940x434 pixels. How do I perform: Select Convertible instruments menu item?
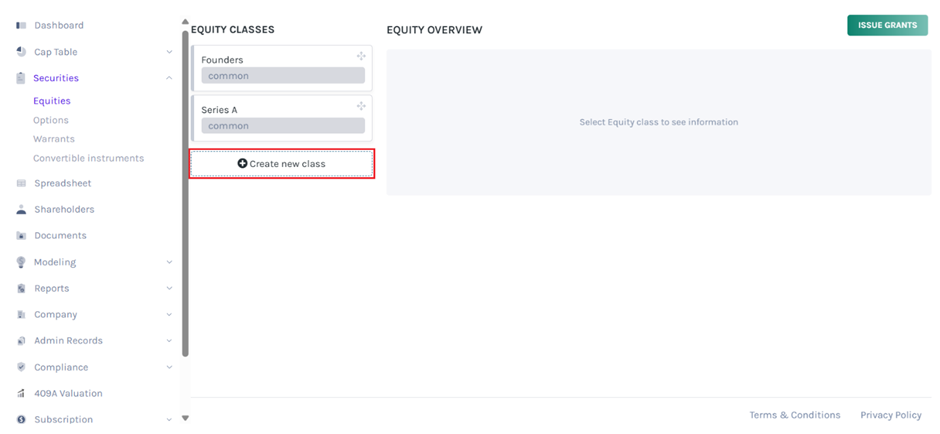click(x=88, y=158)
